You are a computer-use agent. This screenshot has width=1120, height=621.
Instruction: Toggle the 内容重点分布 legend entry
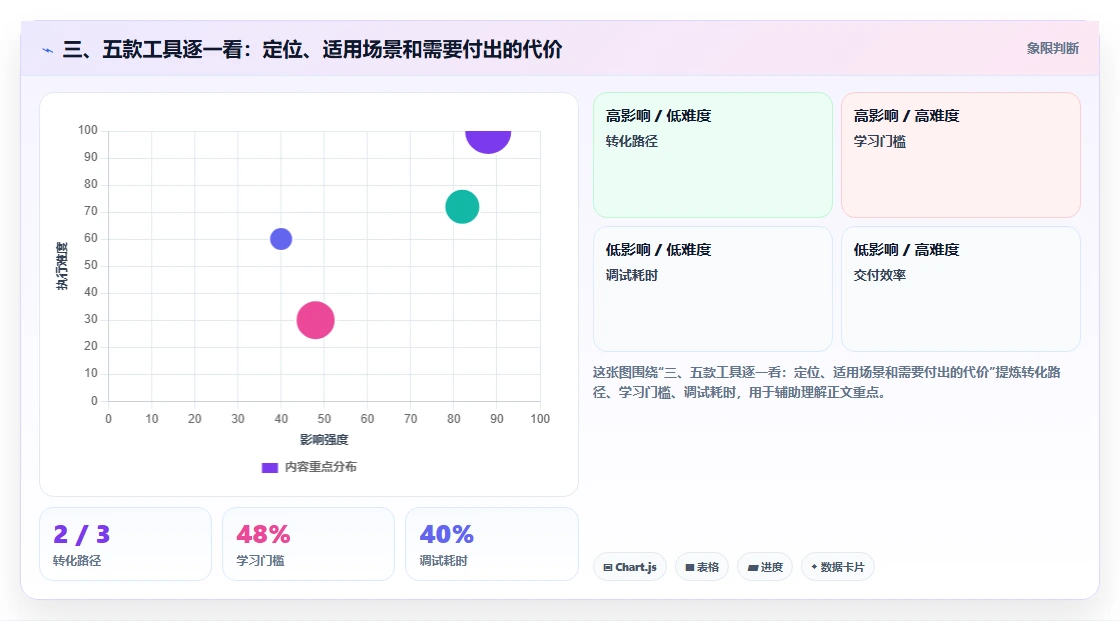309,467
